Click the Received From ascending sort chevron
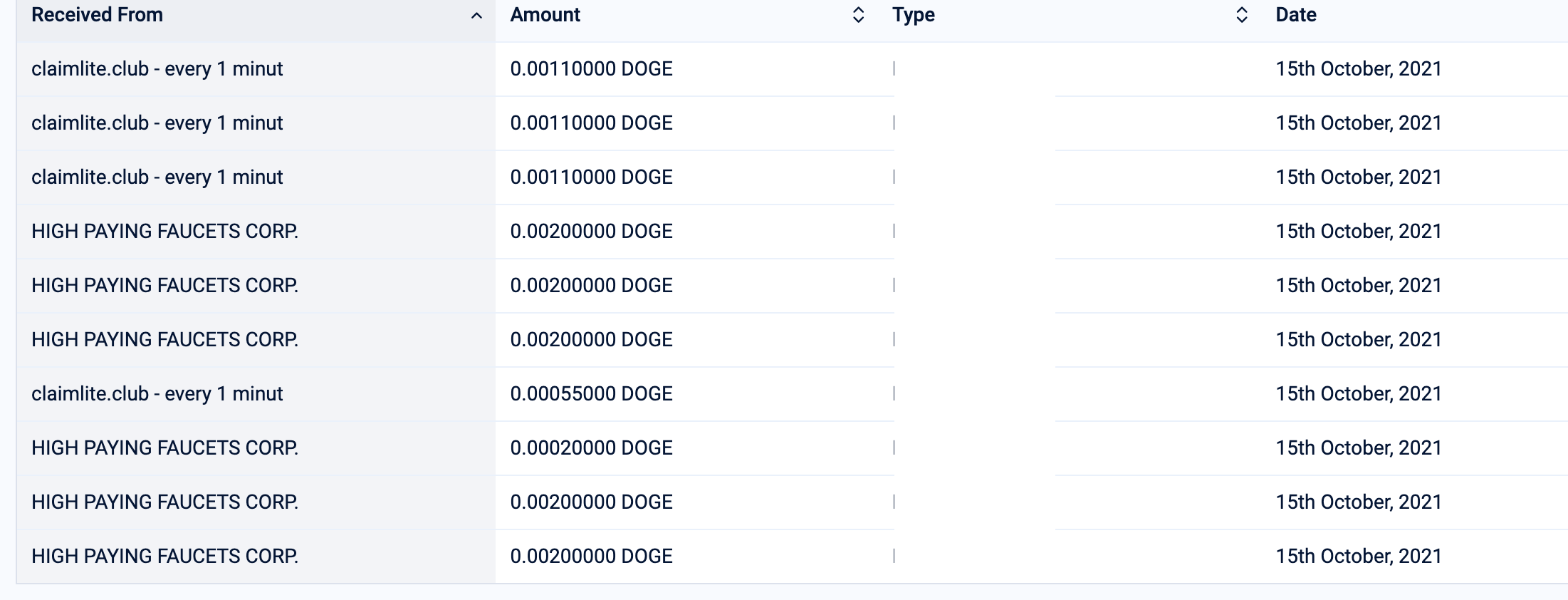 pyautogui.click(x=476, y=16)
